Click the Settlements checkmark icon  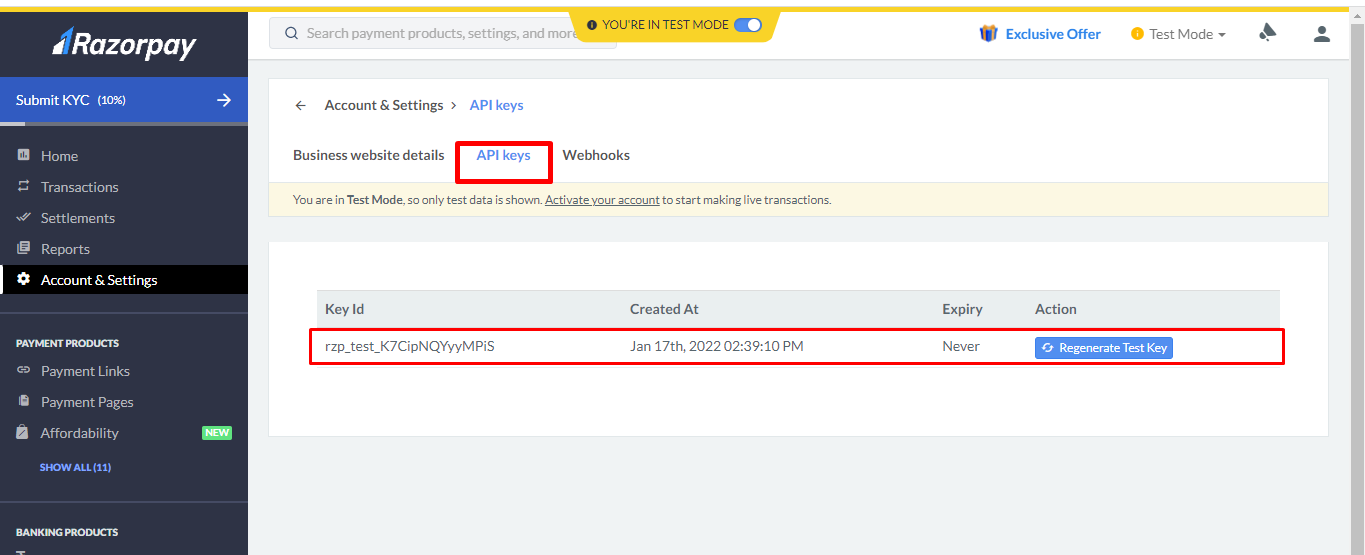pos(24,217)
